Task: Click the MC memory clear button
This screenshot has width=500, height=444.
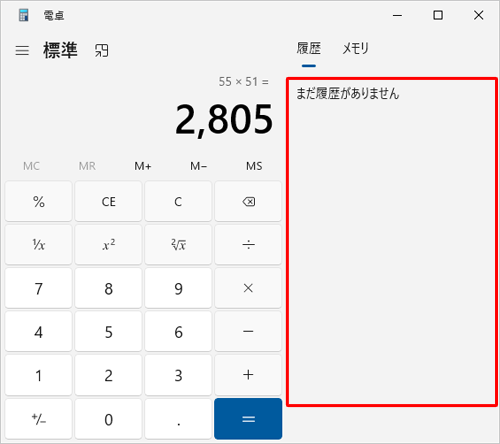Action: pyautogui.click(x=31, y=166)
